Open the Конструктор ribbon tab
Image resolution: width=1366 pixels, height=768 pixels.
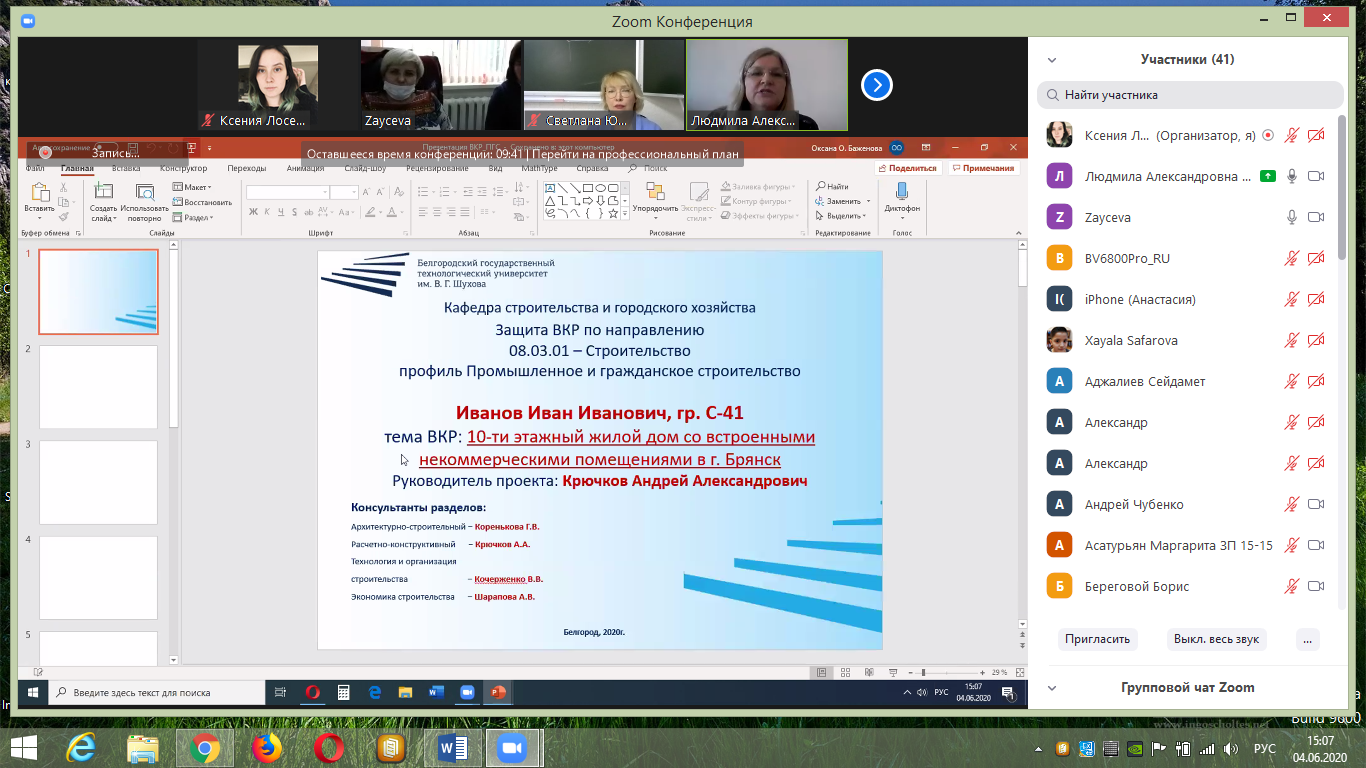183,168
